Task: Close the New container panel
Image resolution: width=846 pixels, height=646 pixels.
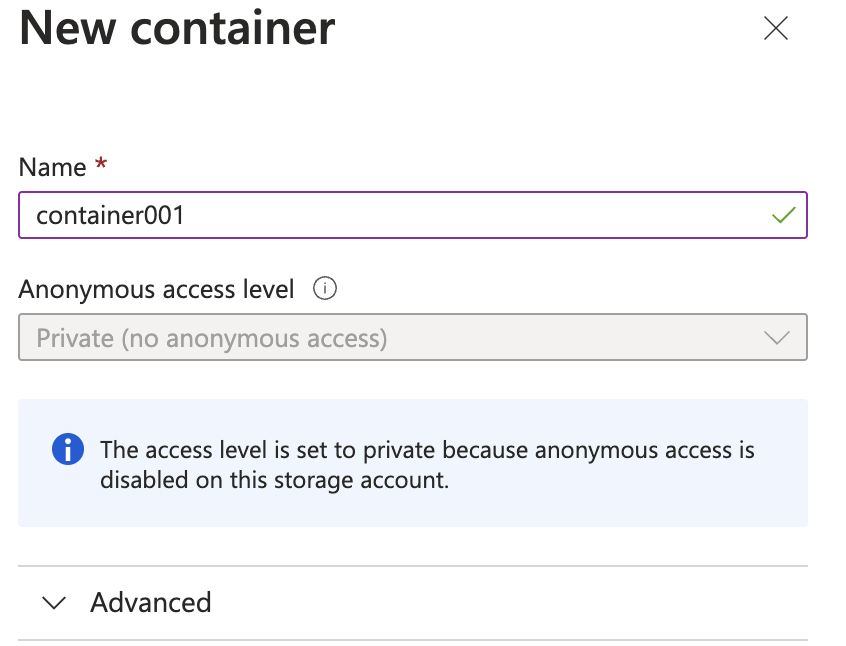Action: pos(776,28)
